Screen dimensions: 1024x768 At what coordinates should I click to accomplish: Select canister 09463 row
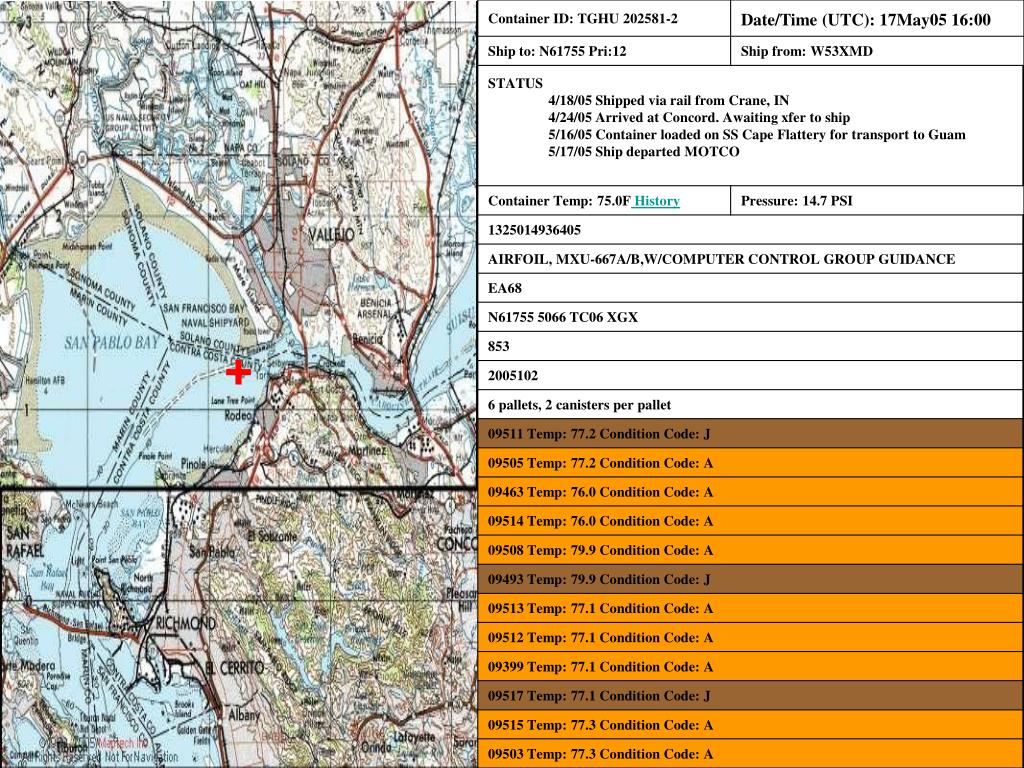[750, 492]
